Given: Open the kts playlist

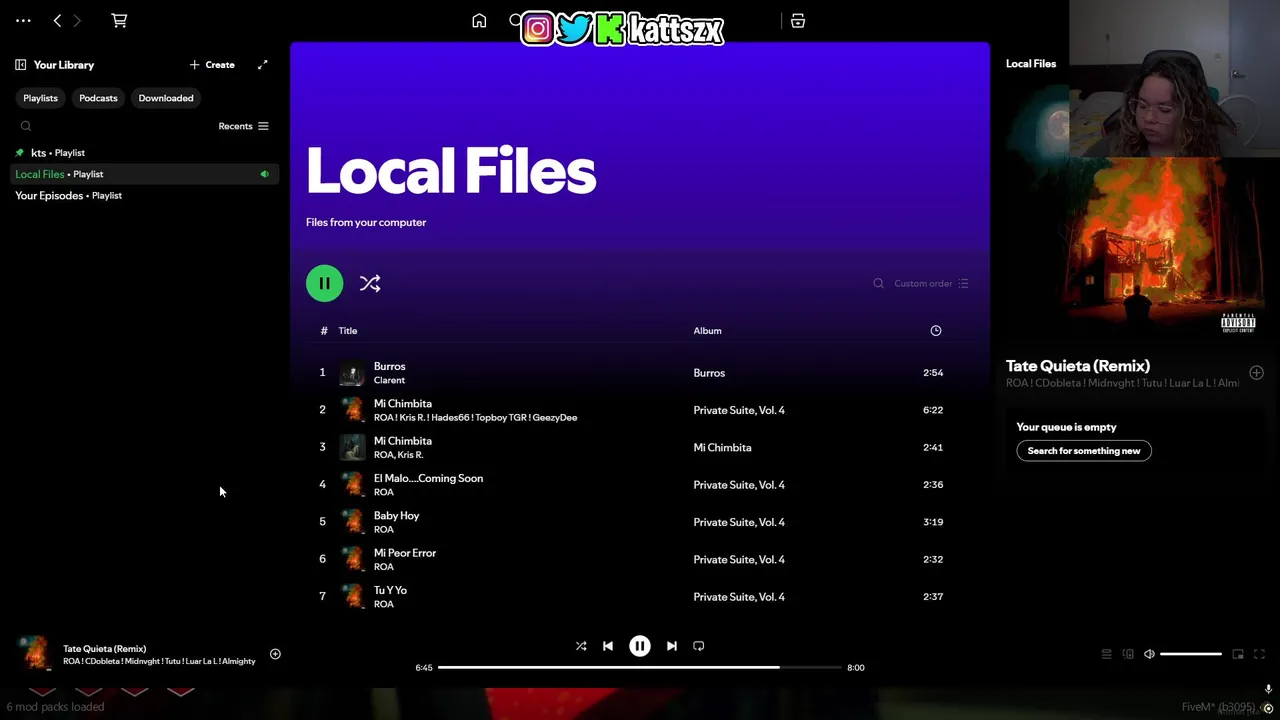Looking at the screenshot, I should (x=143, y=153).
